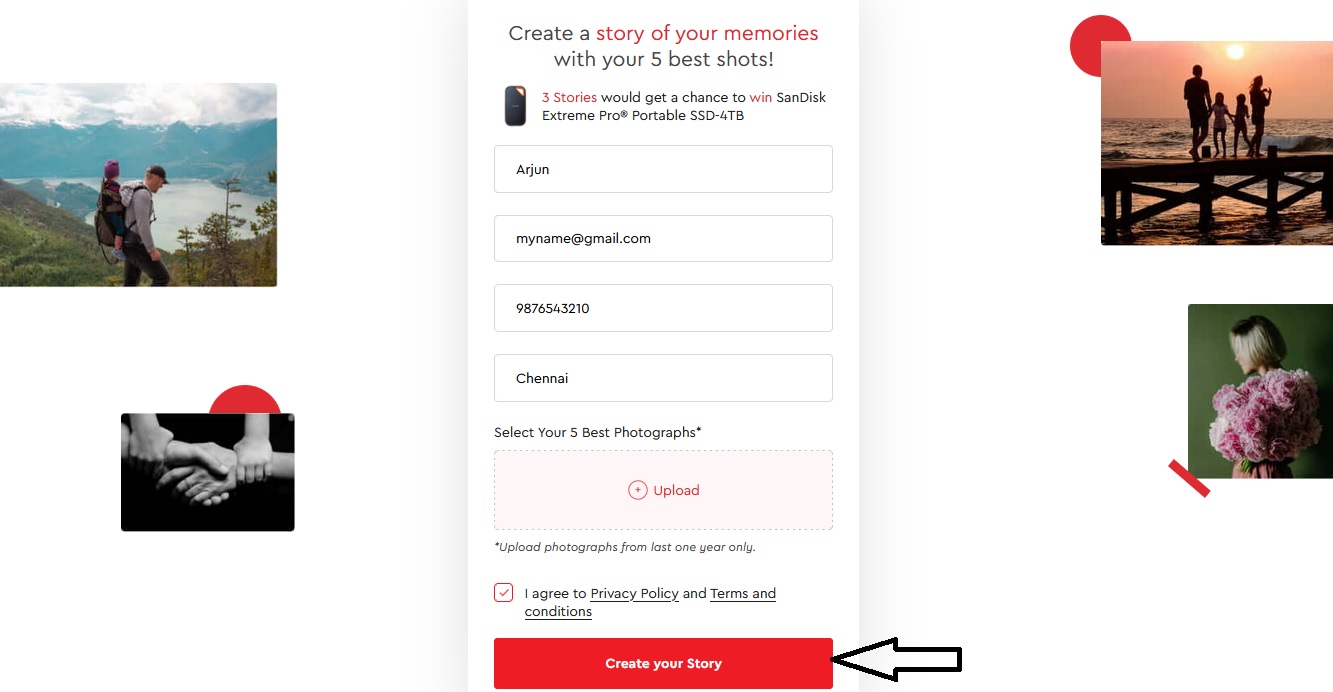Click the name field containing Arjun
Image resolution: width=1333 pixels, height=692 pixels.
[x=663, y=169]
